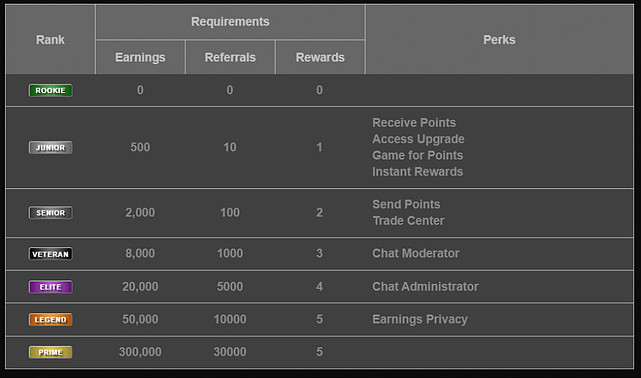Select the Chat Moderator perk
Viewport: 641px width, 378px height.
(416, 253)
